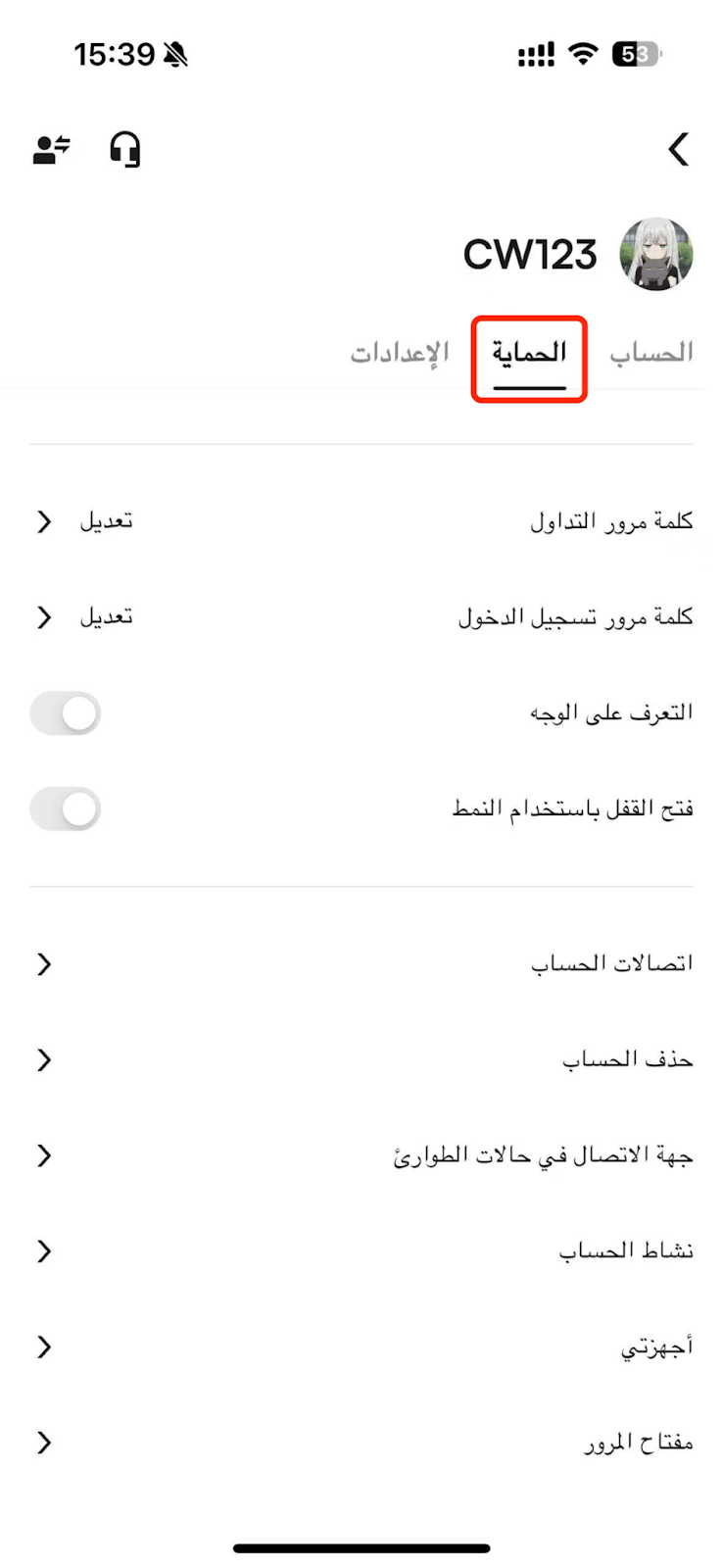Tap the cellular signal bars icon

536,55
